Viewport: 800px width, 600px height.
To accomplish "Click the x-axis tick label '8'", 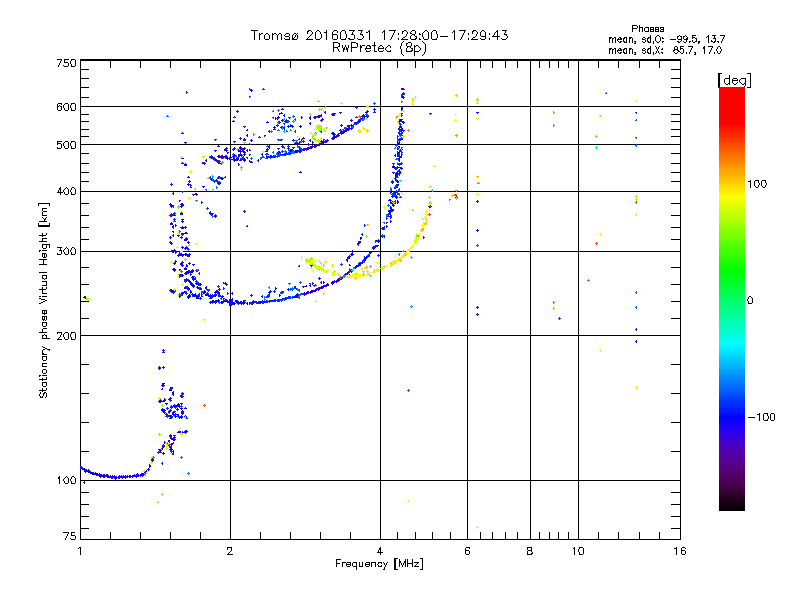I will point(530,551).
